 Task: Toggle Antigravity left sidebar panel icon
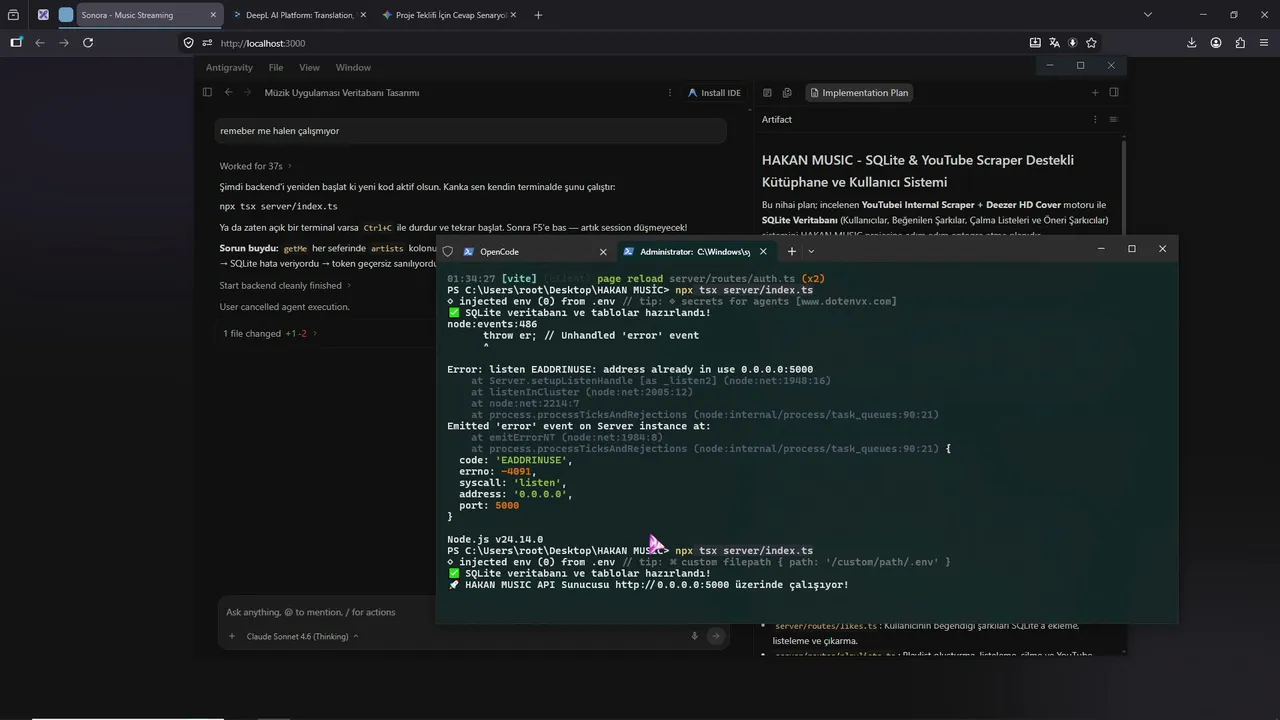pos(207,92)
